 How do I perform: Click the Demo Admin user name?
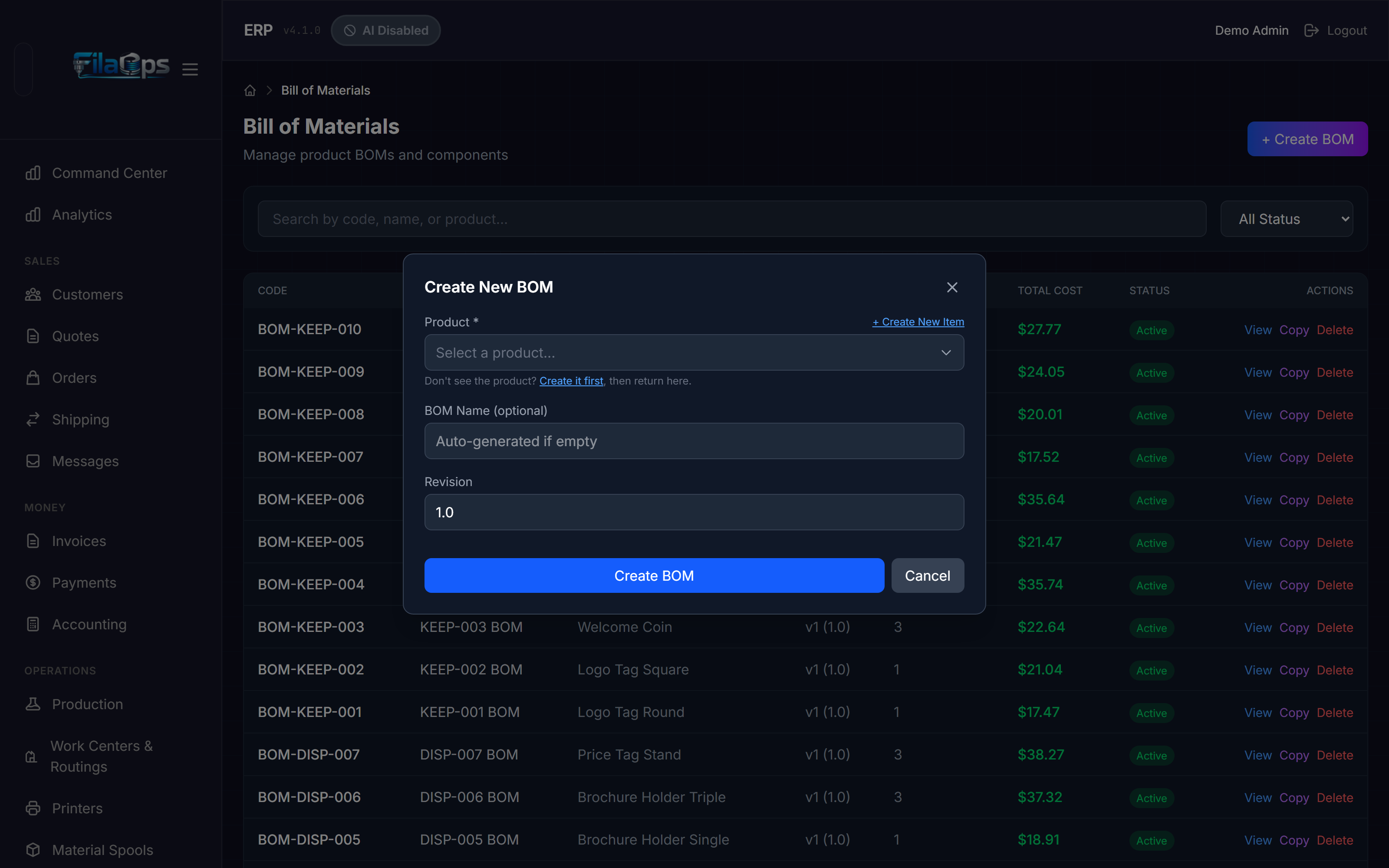click(x=1251, y=30)
